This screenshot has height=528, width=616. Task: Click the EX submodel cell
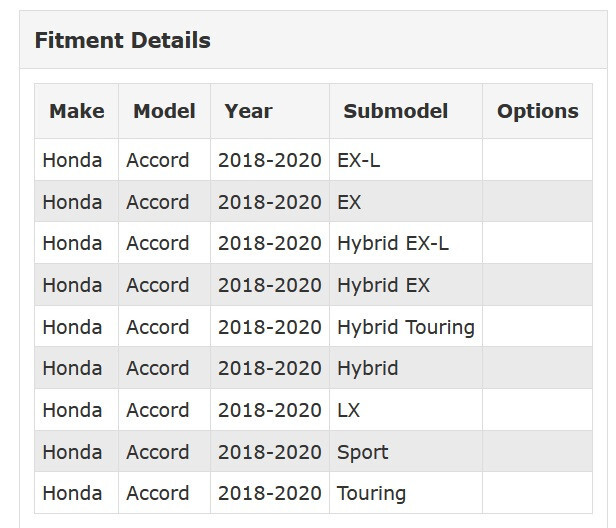point(406,202)
